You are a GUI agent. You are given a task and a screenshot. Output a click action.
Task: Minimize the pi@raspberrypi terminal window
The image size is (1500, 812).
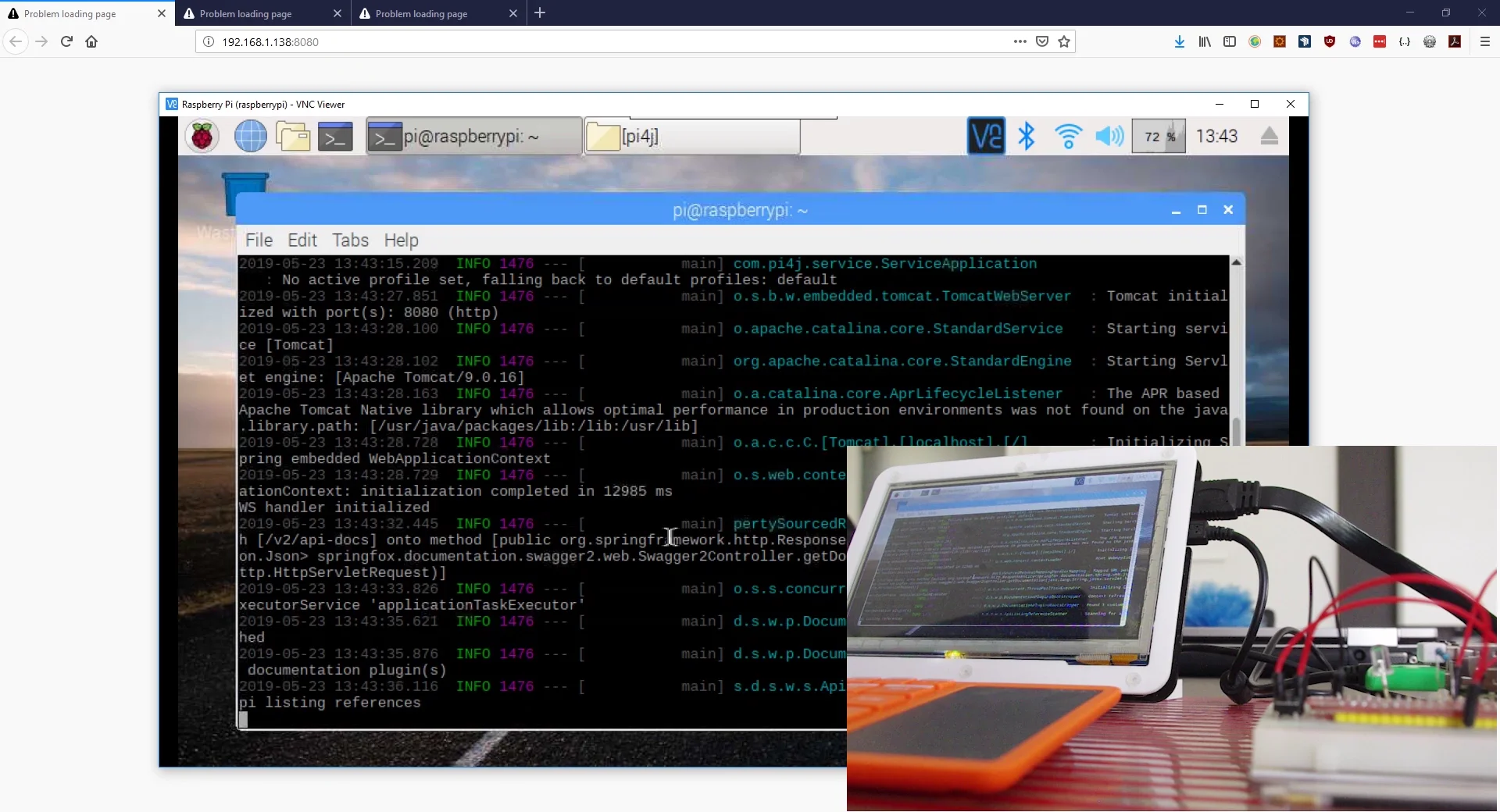[1176, 210]
